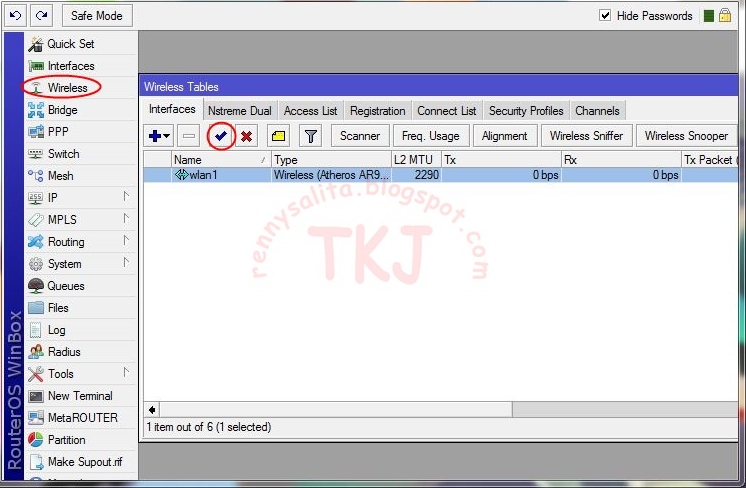
Task: Click the yellow Comment button
Action: pyautogui.click(x=278, y=136)
